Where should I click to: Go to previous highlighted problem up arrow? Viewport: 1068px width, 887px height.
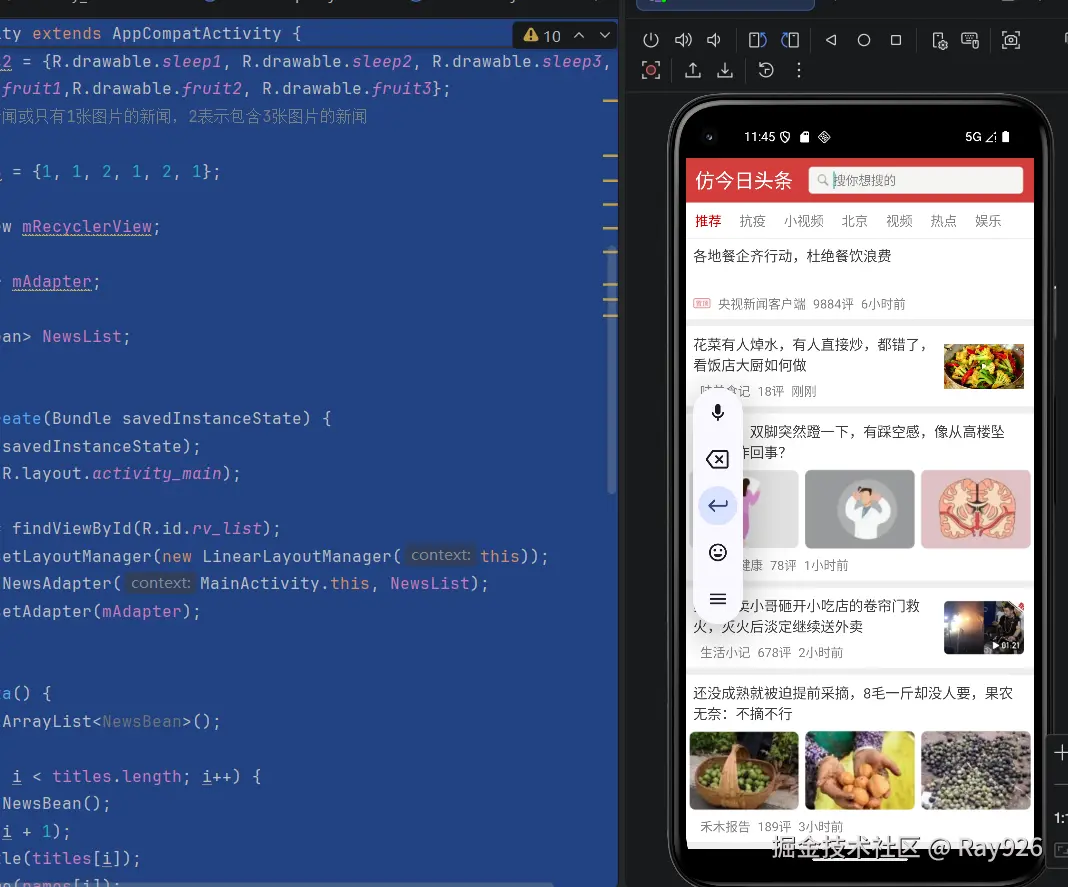point(579,35)
